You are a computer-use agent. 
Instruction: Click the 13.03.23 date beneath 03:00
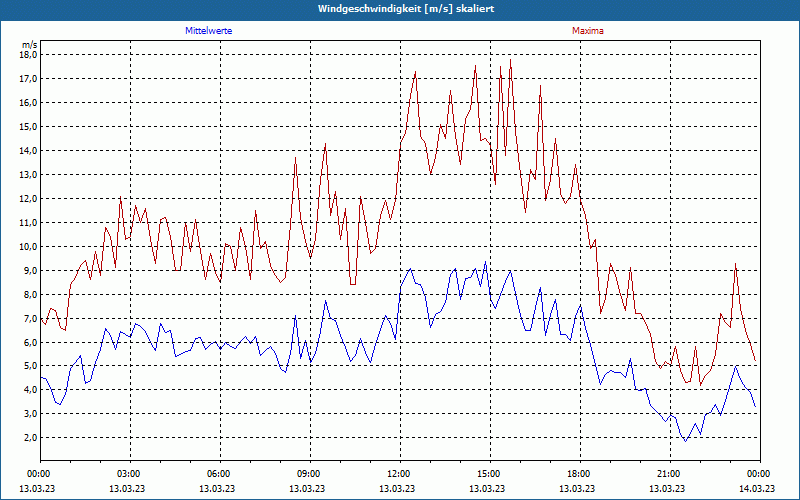127,488
